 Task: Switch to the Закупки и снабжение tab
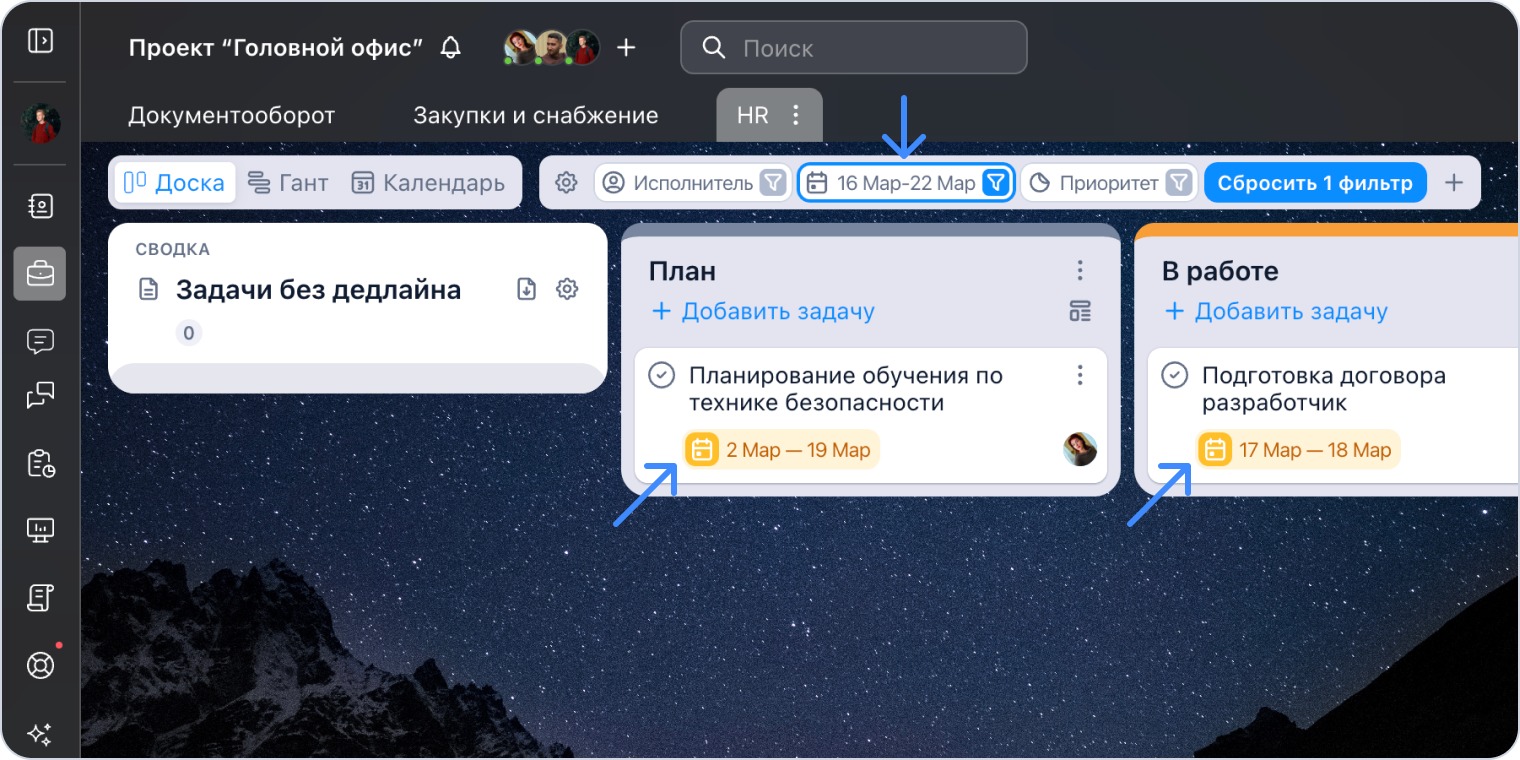click(x=536, y=115)
